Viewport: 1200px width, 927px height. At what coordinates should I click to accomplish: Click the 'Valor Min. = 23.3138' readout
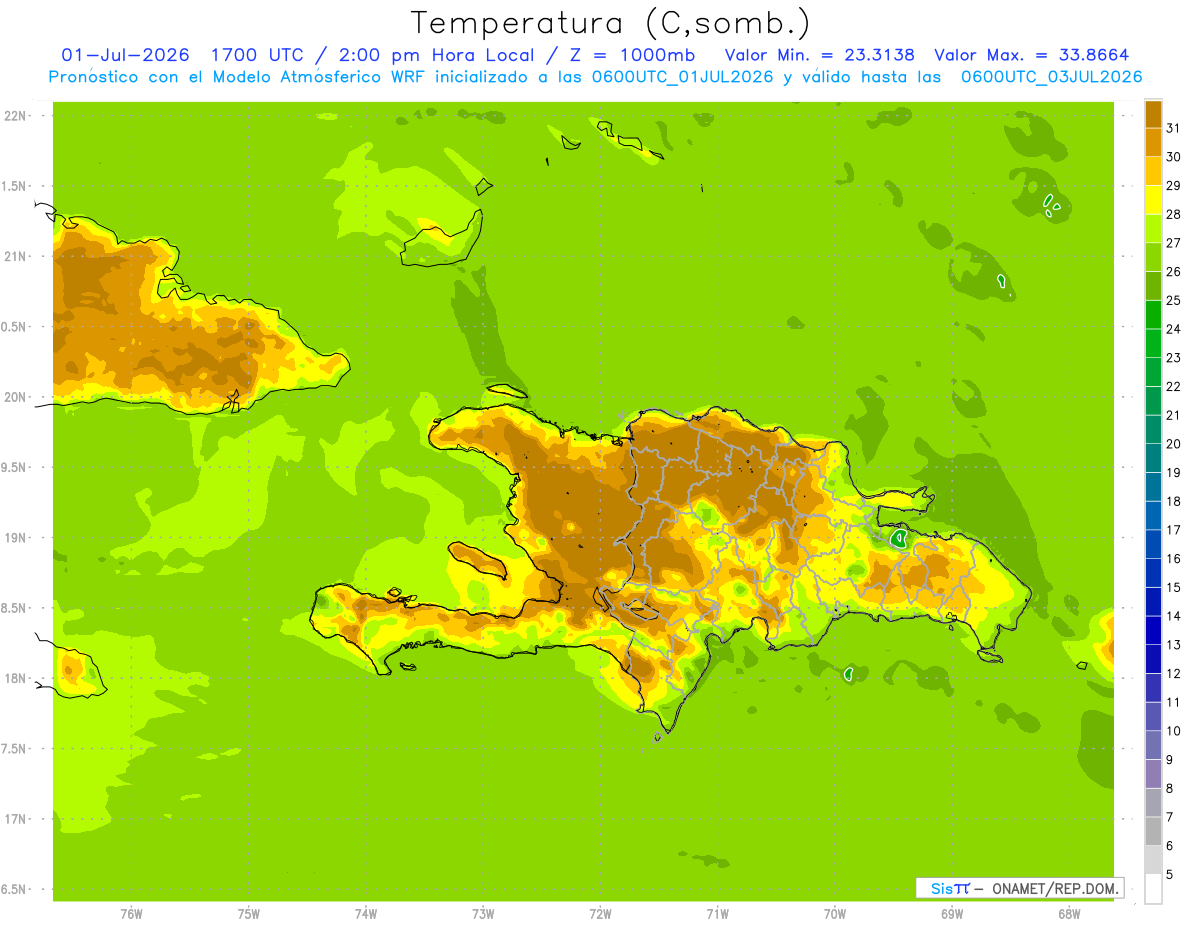point(820,55)
